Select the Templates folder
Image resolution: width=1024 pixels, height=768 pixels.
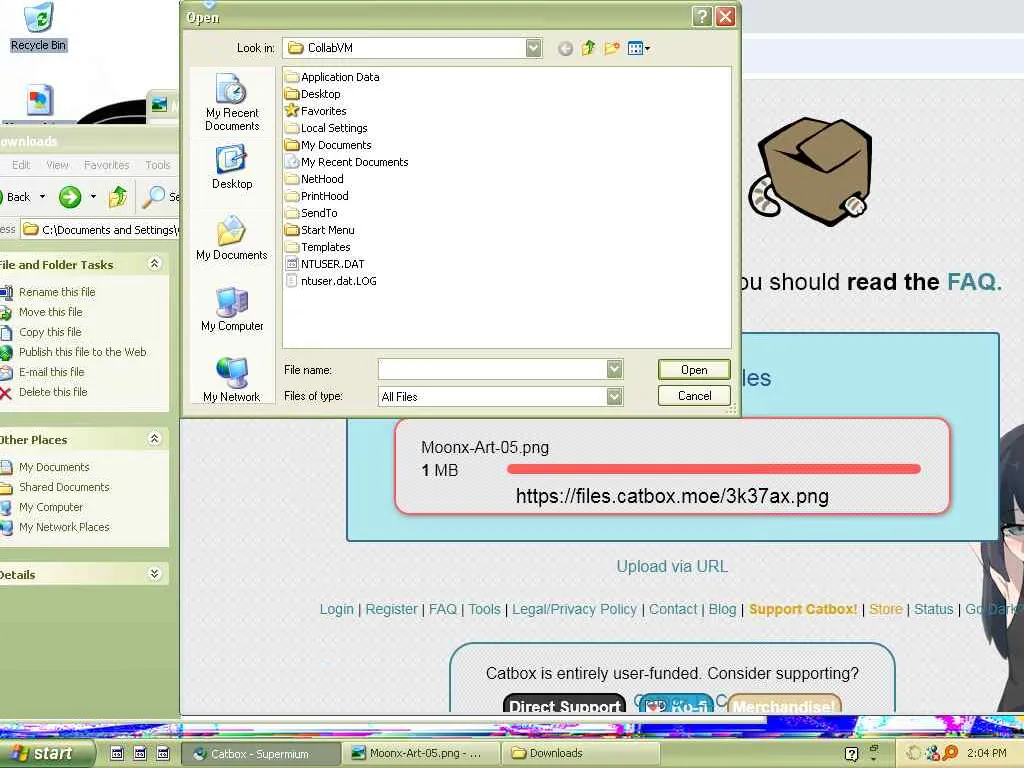point(318,247)
